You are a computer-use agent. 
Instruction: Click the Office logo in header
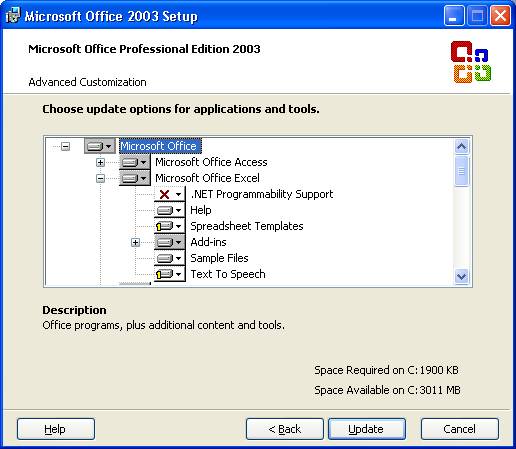pyautogui.click(x=471, y=62)
